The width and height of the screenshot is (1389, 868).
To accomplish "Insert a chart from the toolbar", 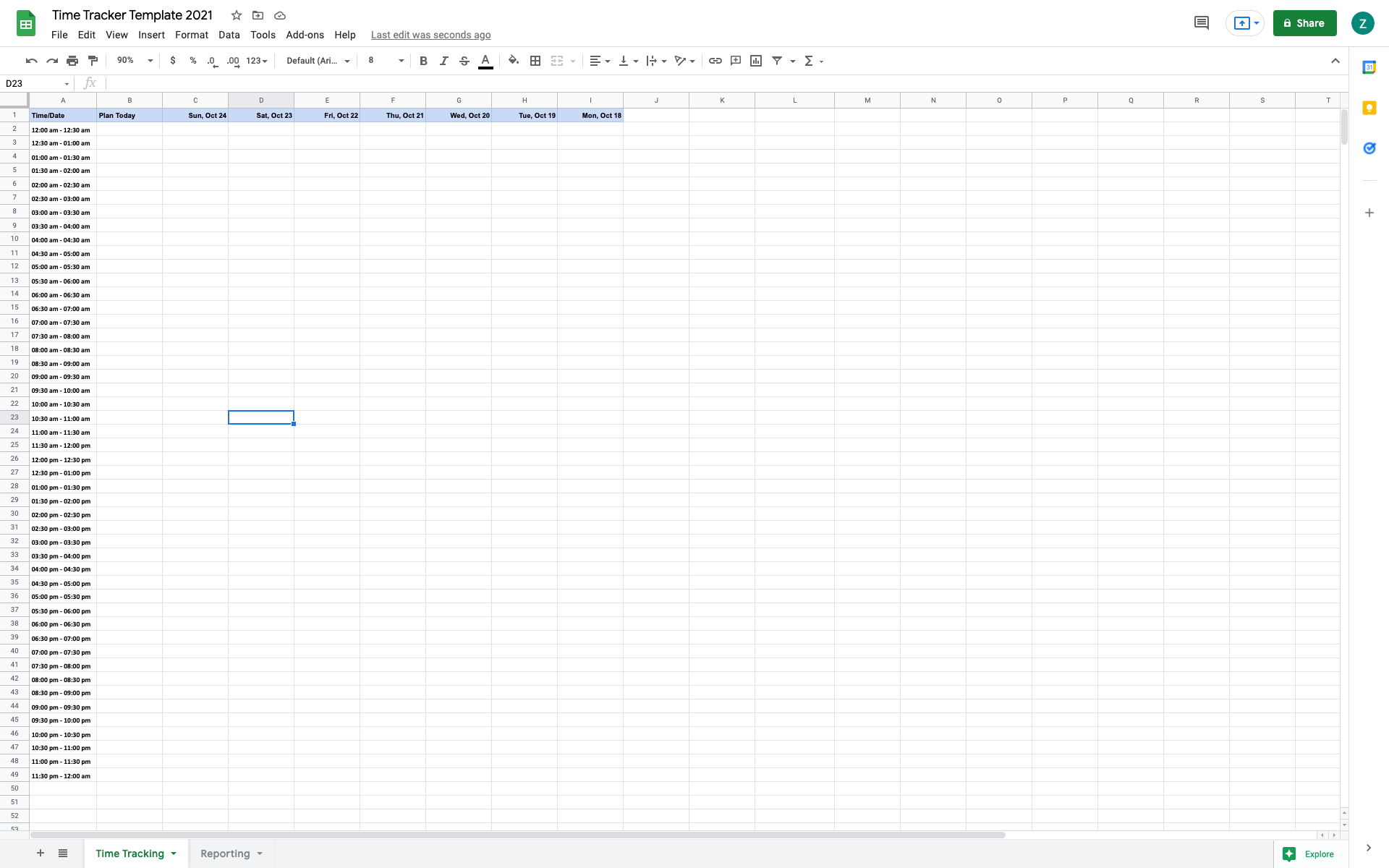I will coord(756,61).
